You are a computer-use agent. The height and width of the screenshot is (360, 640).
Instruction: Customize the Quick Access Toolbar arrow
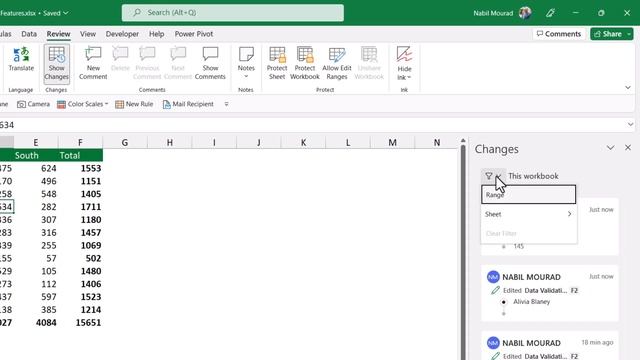click(226, 104)
